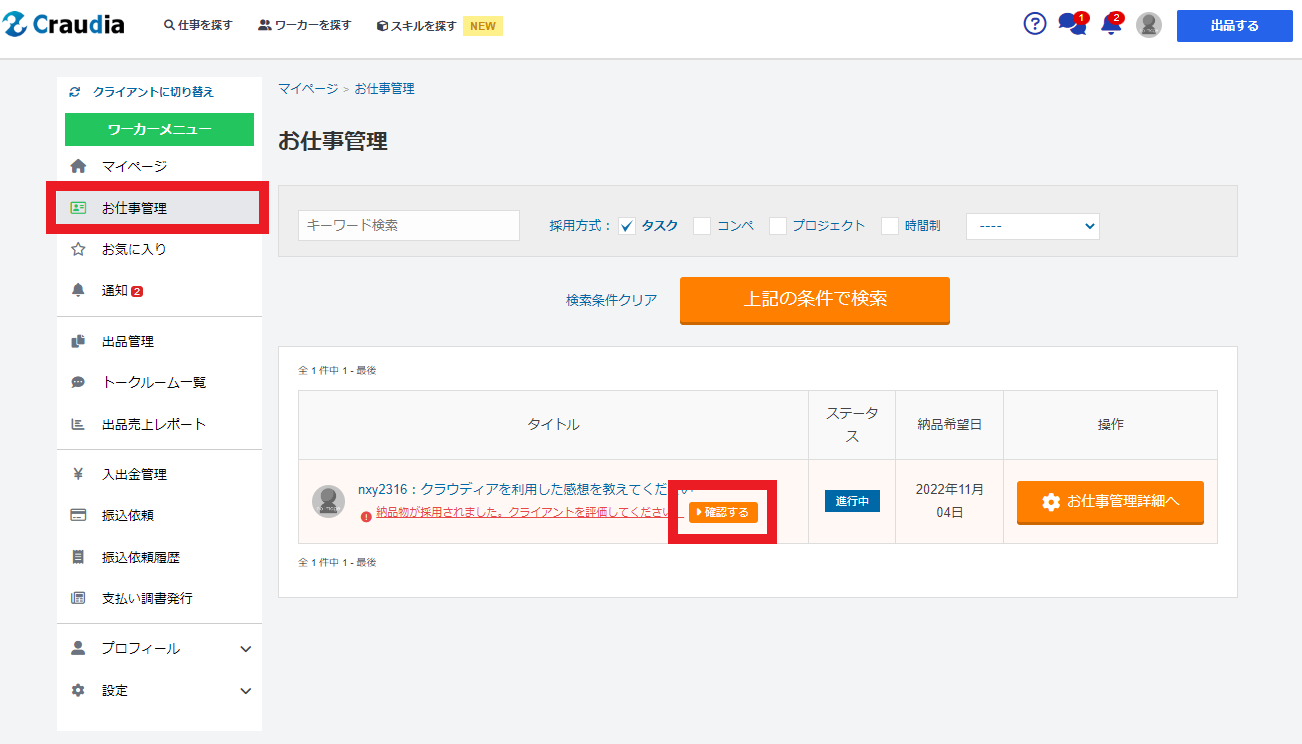Open 仕事を探す in the top menu

tap(198, 25)
